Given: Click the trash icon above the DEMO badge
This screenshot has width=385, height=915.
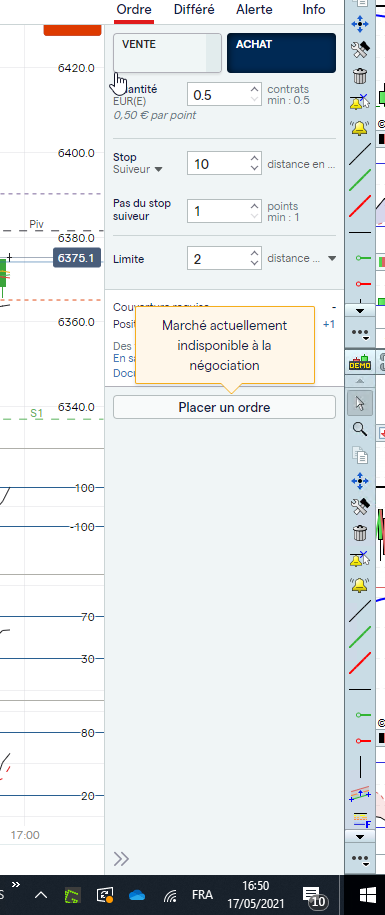Looking at the screenshot, I should click(360, 75).
